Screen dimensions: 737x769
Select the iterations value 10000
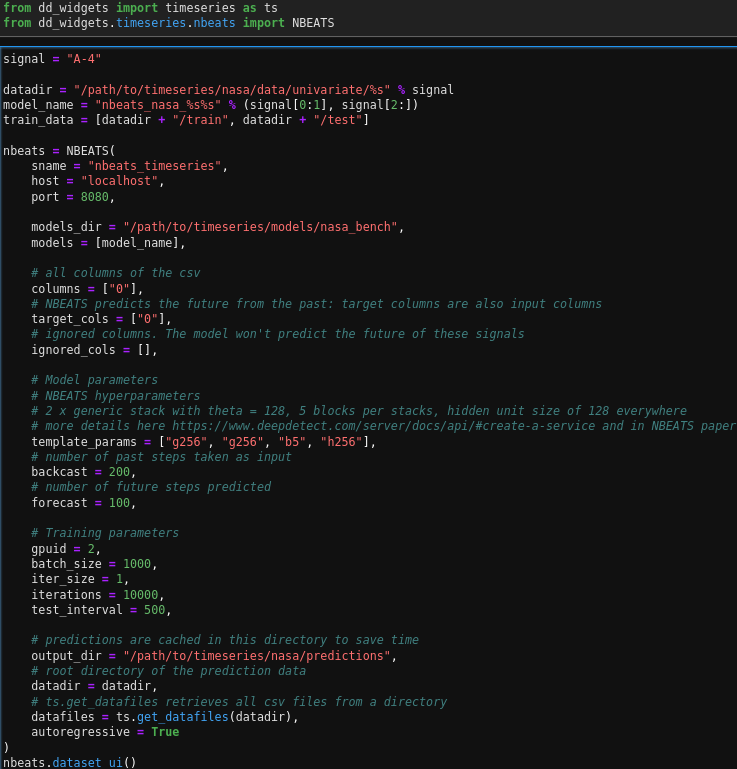point(140,595)
